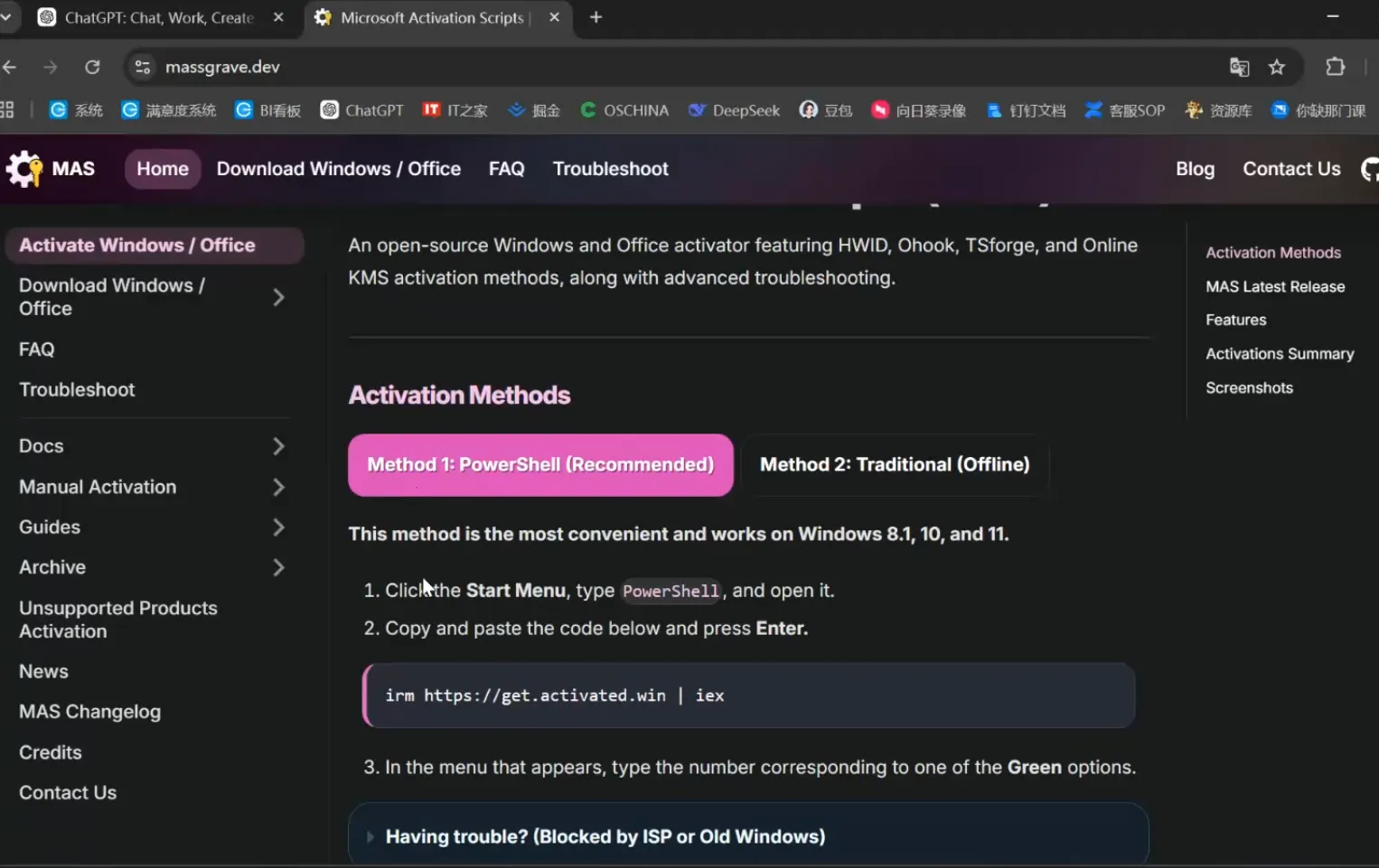Open the 掘金 bookmark
Viewport: 1379px width, 868px height.
point(534,110)
